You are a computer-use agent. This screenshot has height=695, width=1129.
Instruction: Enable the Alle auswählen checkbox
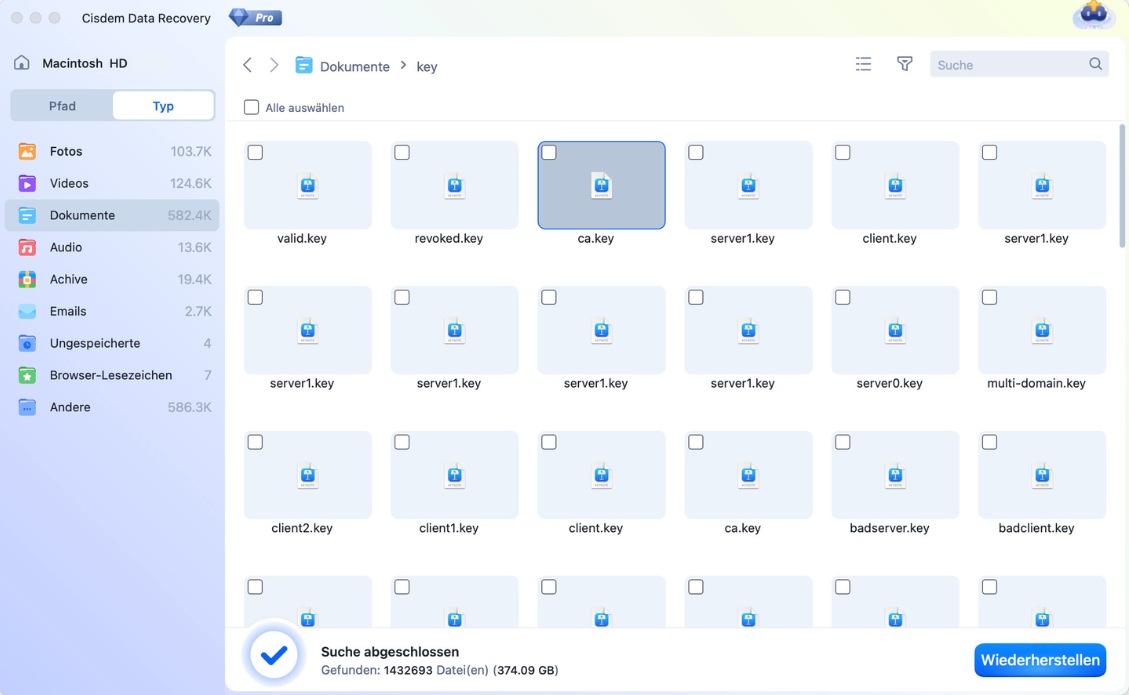(252, 107)
